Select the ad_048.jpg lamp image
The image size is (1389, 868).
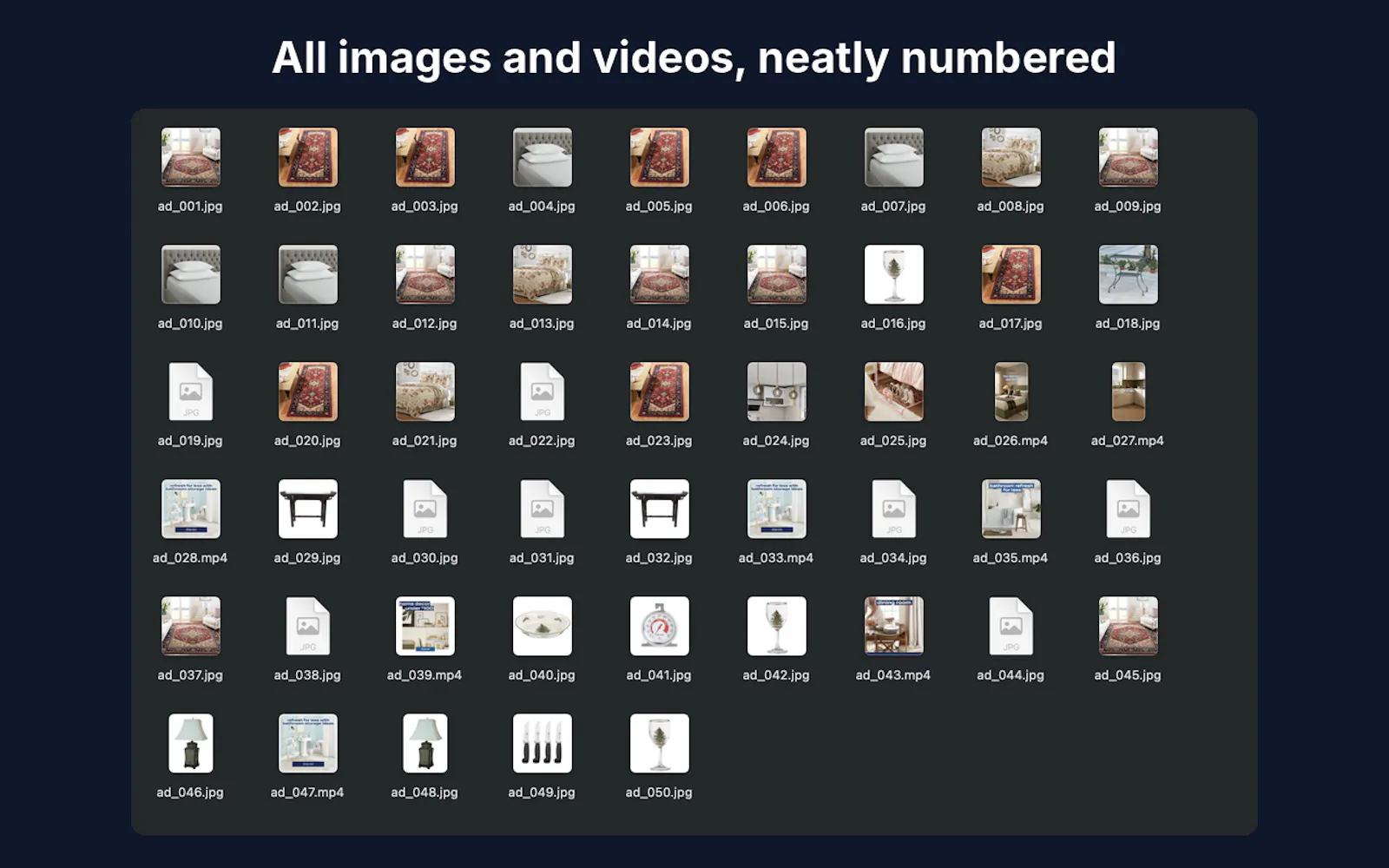click(x=425, y=743)
